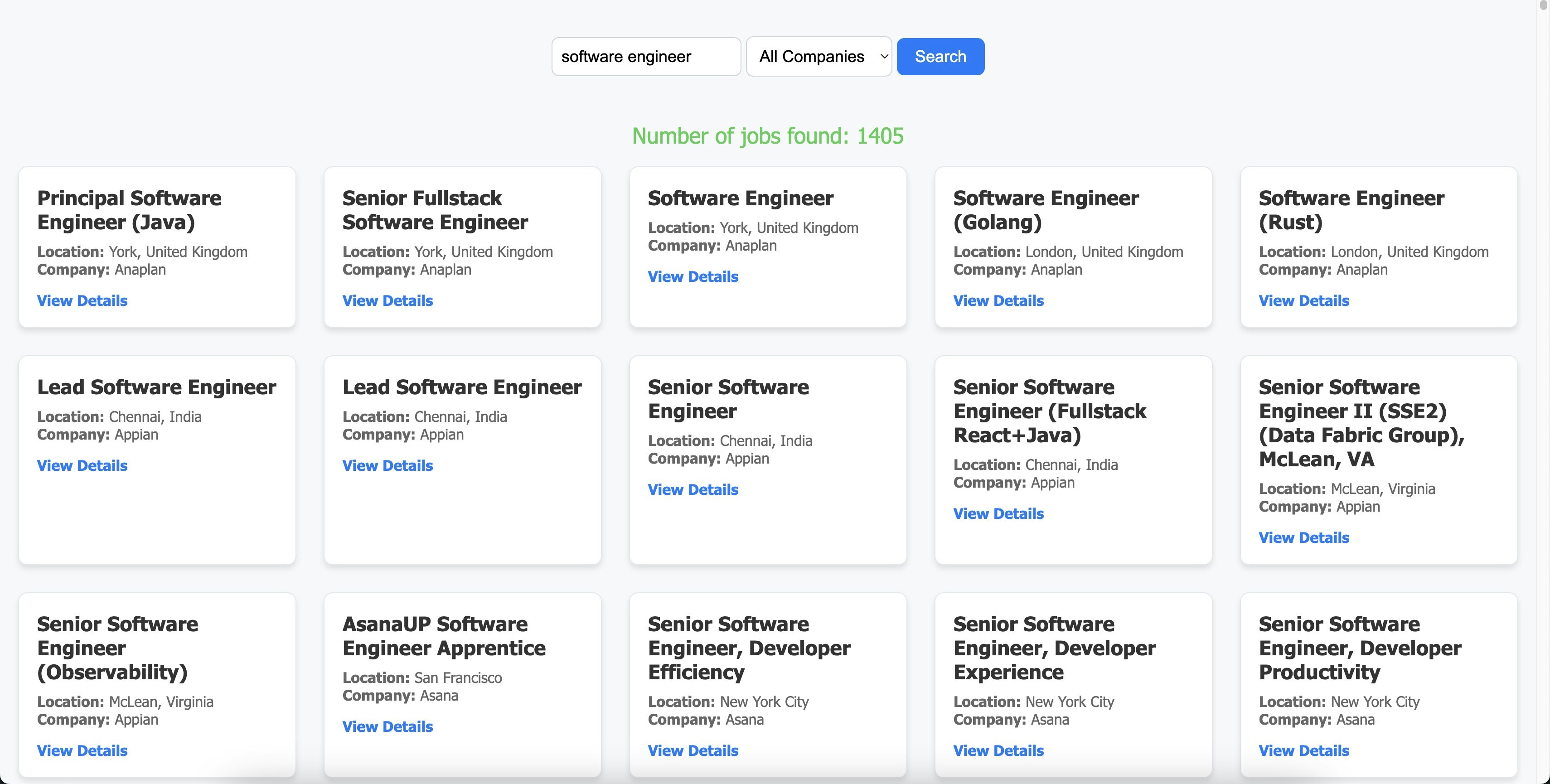Click 'Location: London, United Kingdom' on the Golang card
This screenshot has width=1550, height=784.
click(1069, 252)
